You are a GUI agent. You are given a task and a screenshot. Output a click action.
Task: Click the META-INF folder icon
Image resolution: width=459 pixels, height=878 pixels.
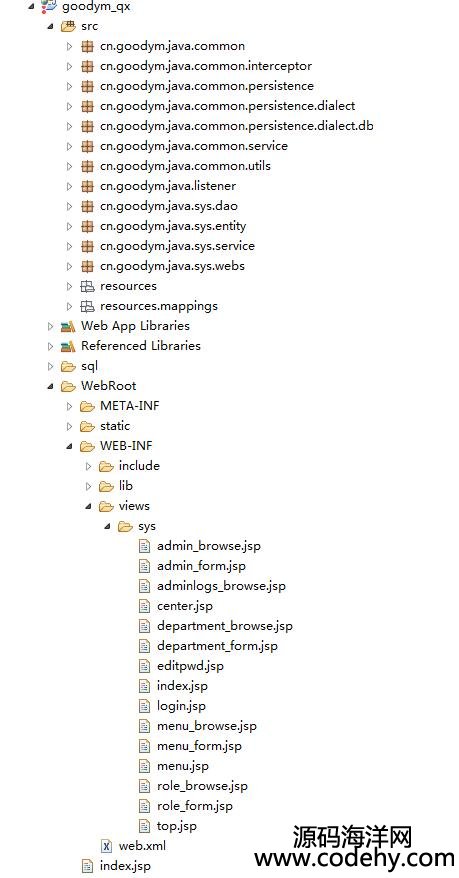coord(87,406)
